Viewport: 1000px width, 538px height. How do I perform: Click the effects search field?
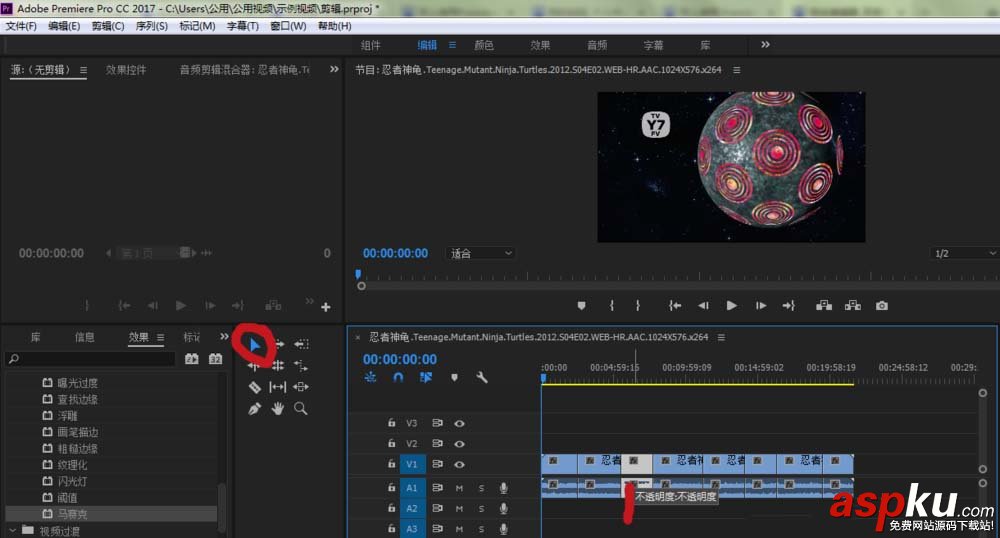point(91,359)
